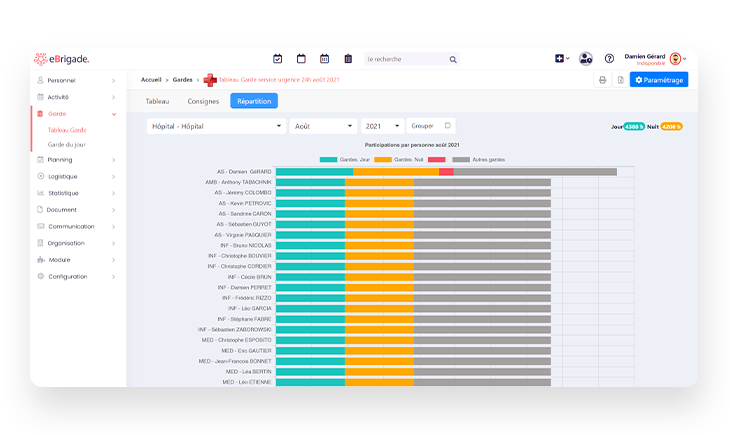Click Anthony TABACHNIK's orange night bar
The image size is (730, 435).
[379, 182]
